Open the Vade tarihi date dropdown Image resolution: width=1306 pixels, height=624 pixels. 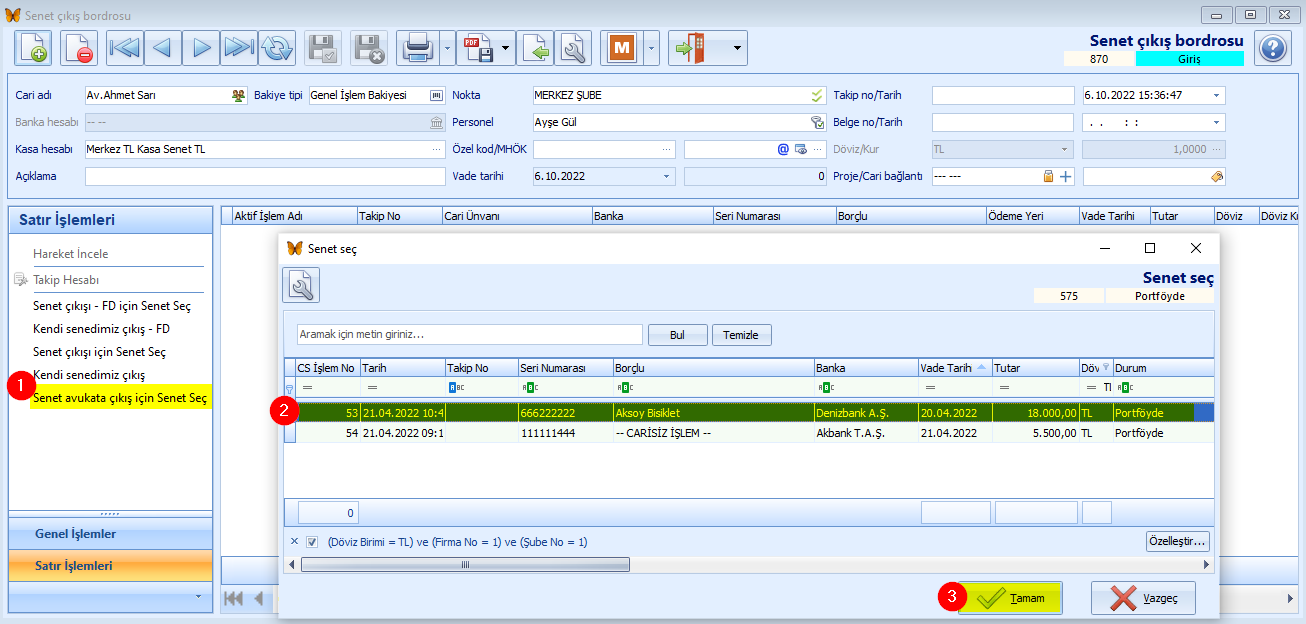(667, 176)
